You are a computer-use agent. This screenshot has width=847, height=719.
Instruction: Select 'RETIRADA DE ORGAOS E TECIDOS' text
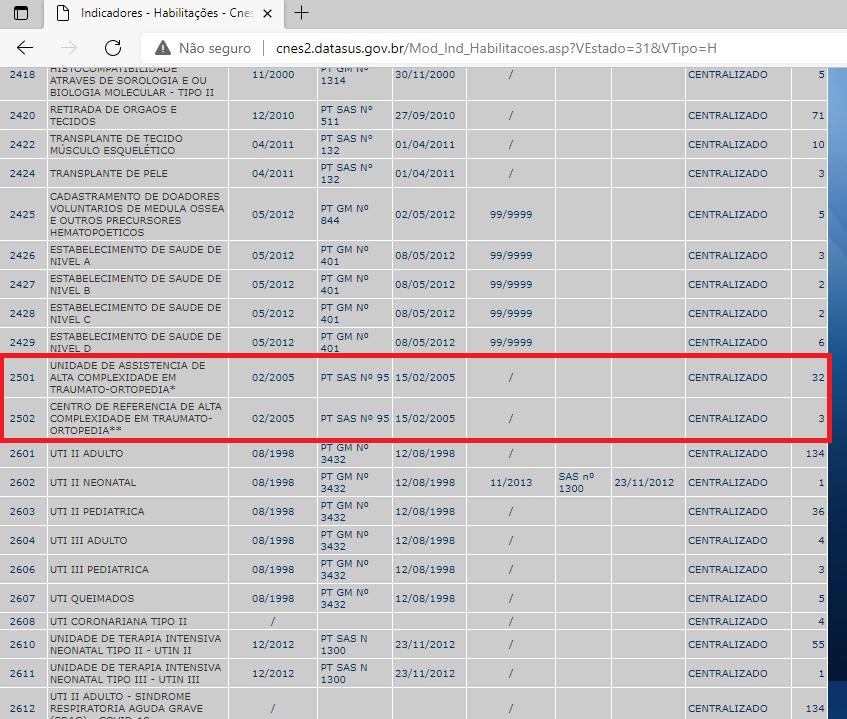click(x=113, y=116)
